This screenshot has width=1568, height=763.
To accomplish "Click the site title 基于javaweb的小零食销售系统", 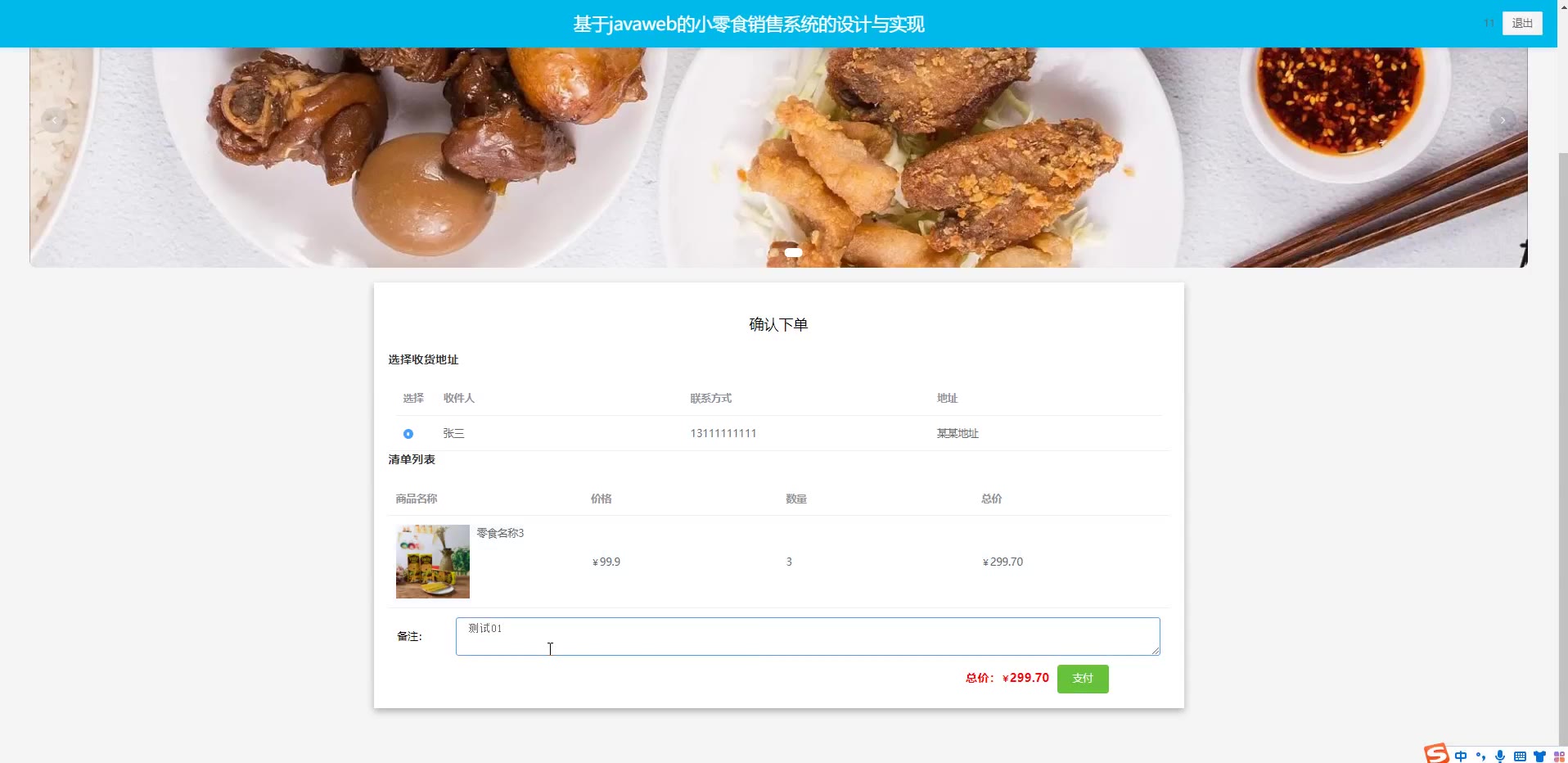I will tap(749, 25).
